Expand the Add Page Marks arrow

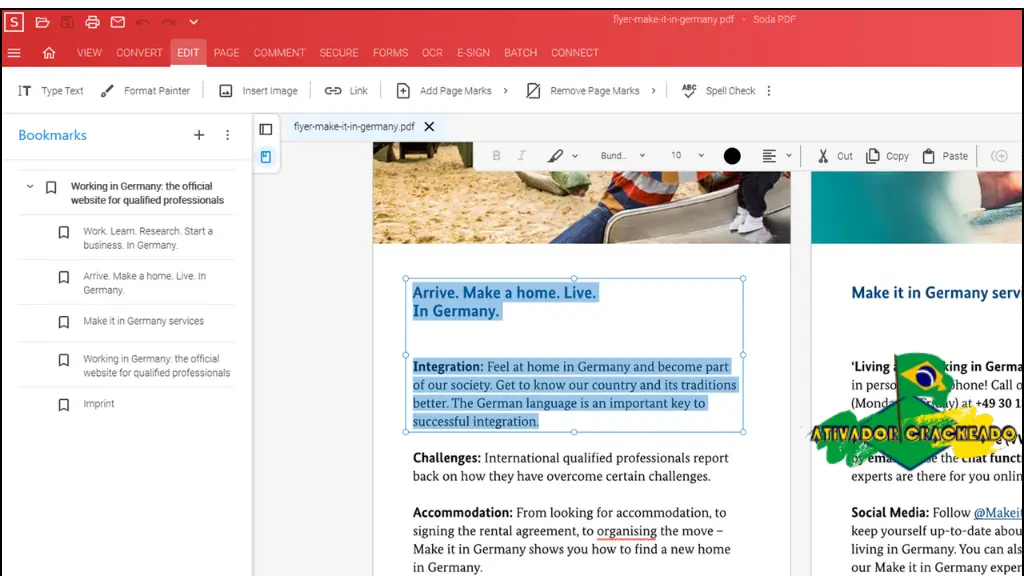[x=505, y=91]
